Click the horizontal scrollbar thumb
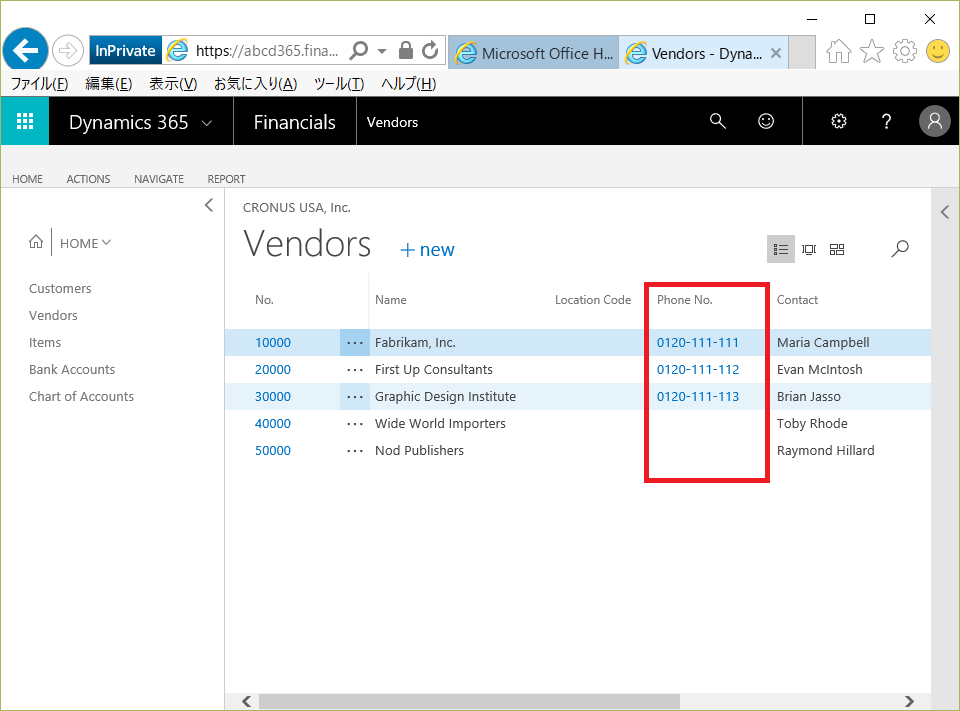 pos(469,701)
